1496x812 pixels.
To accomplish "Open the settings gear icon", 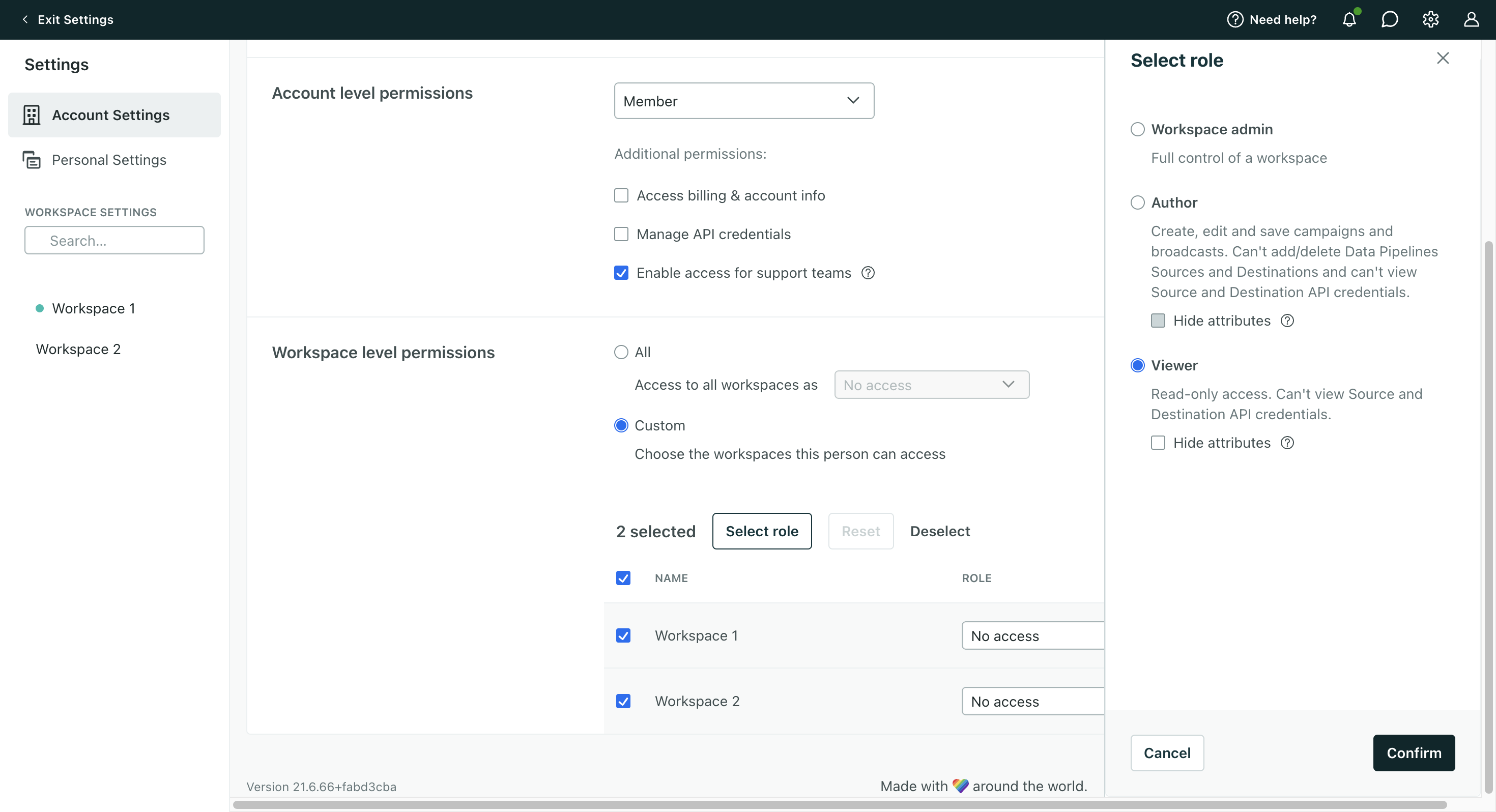I will click(x=1430, y=19).
